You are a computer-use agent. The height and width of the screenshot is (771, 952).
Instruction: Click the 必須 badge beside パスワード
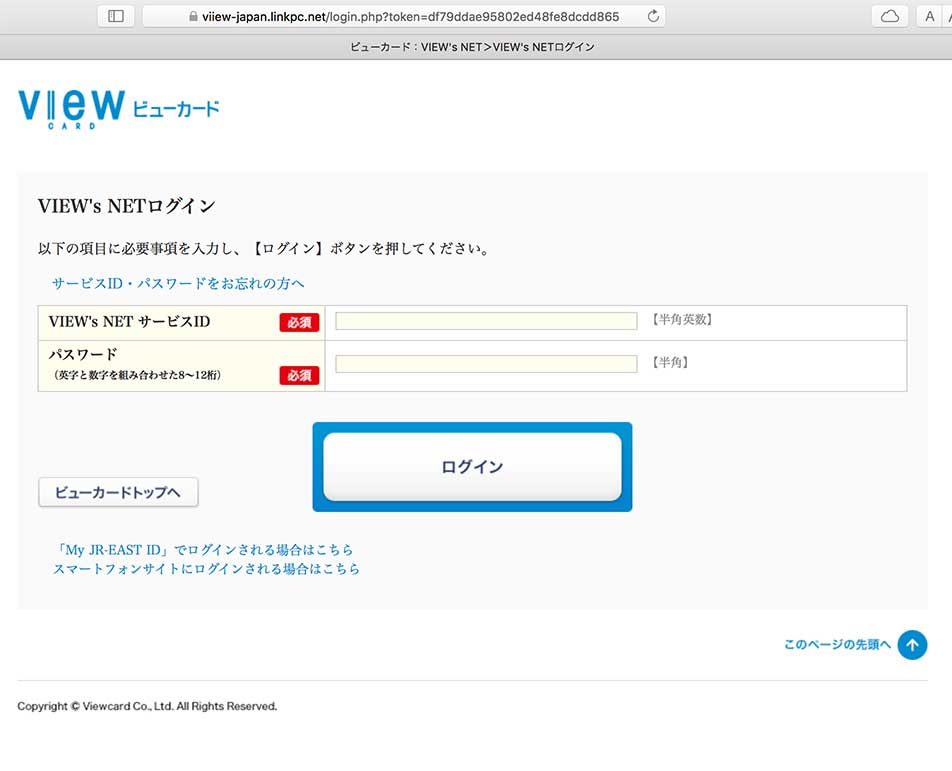[299, 375]
